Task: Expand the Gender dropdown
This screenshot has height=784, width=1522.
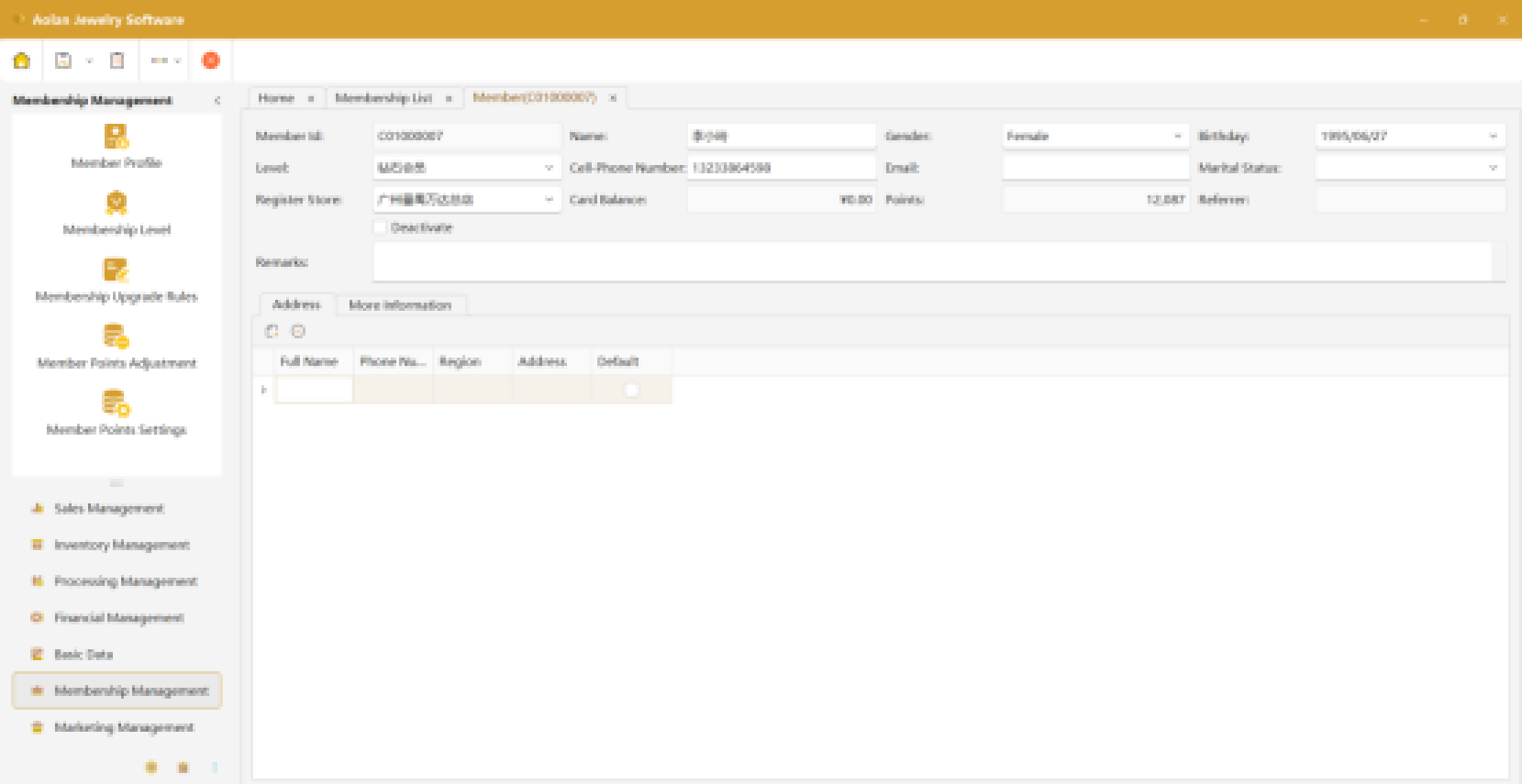Action: tap(1178, 137)
